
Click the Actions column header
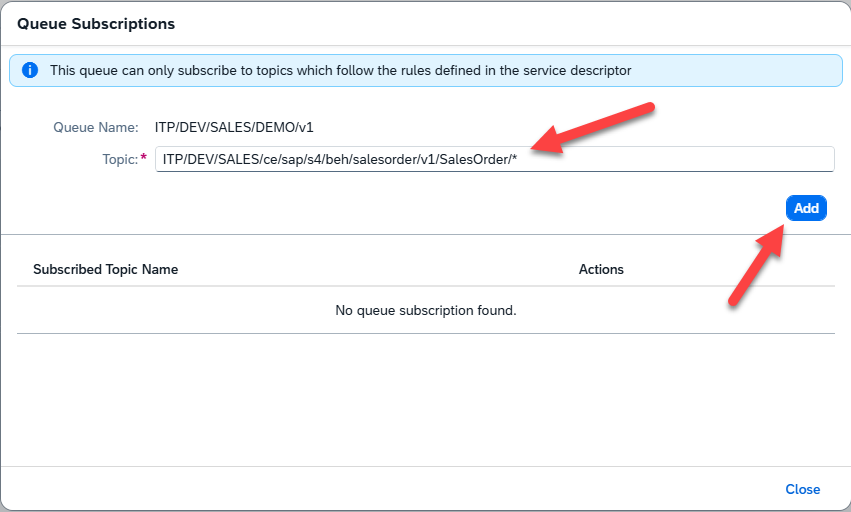click(601, 269)
